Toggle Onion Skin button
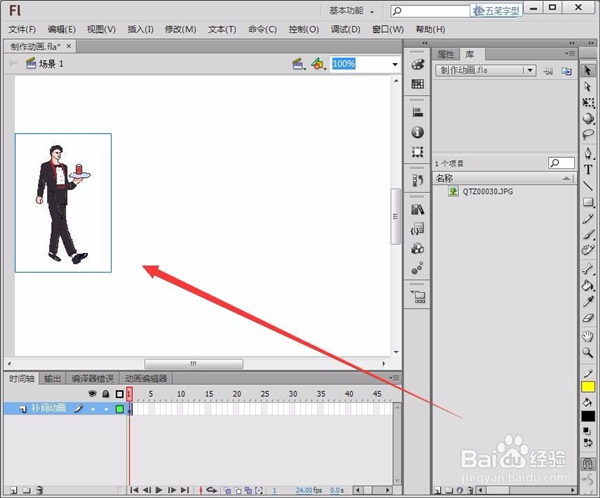This screenshot has height=498, width=600. [227, 490]
